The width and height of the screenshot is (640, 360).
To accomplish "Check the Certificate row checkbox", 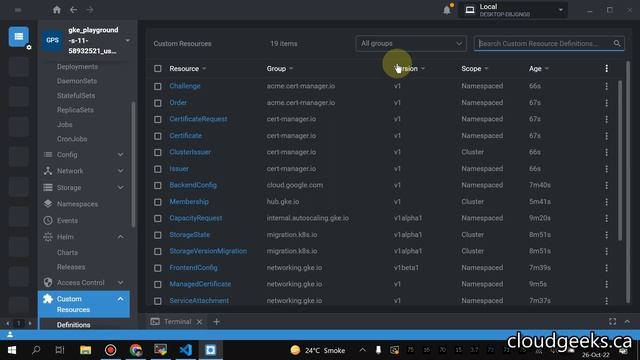I will [x=158, y=136].
